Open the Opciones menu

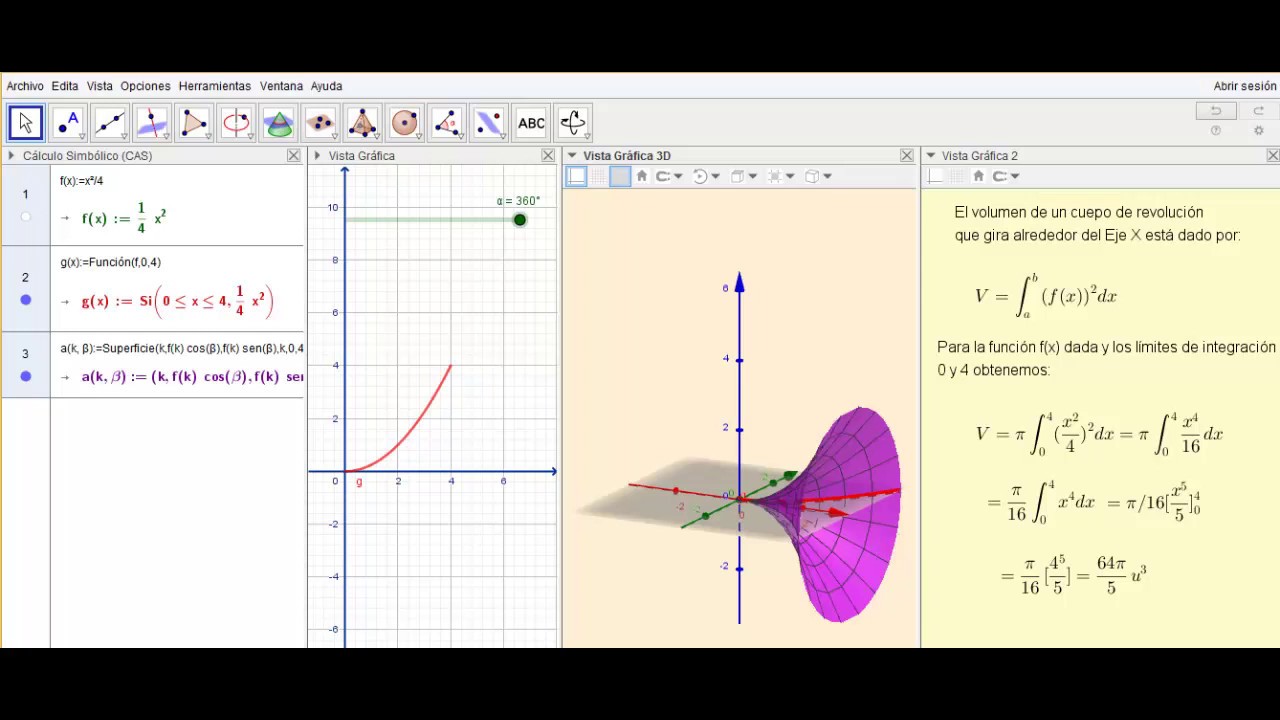coord(145,86)
